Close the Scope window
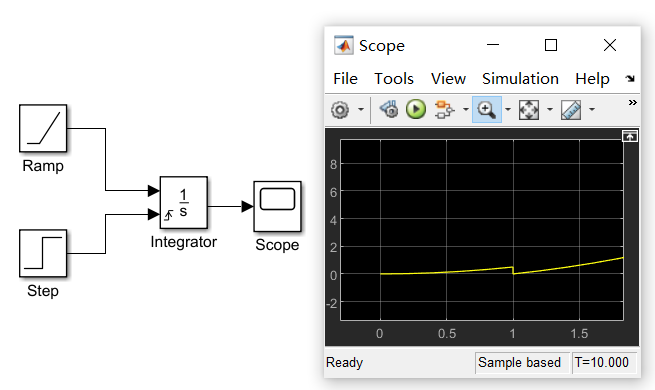Screen dimensions: 655x390 coord(610,45)
